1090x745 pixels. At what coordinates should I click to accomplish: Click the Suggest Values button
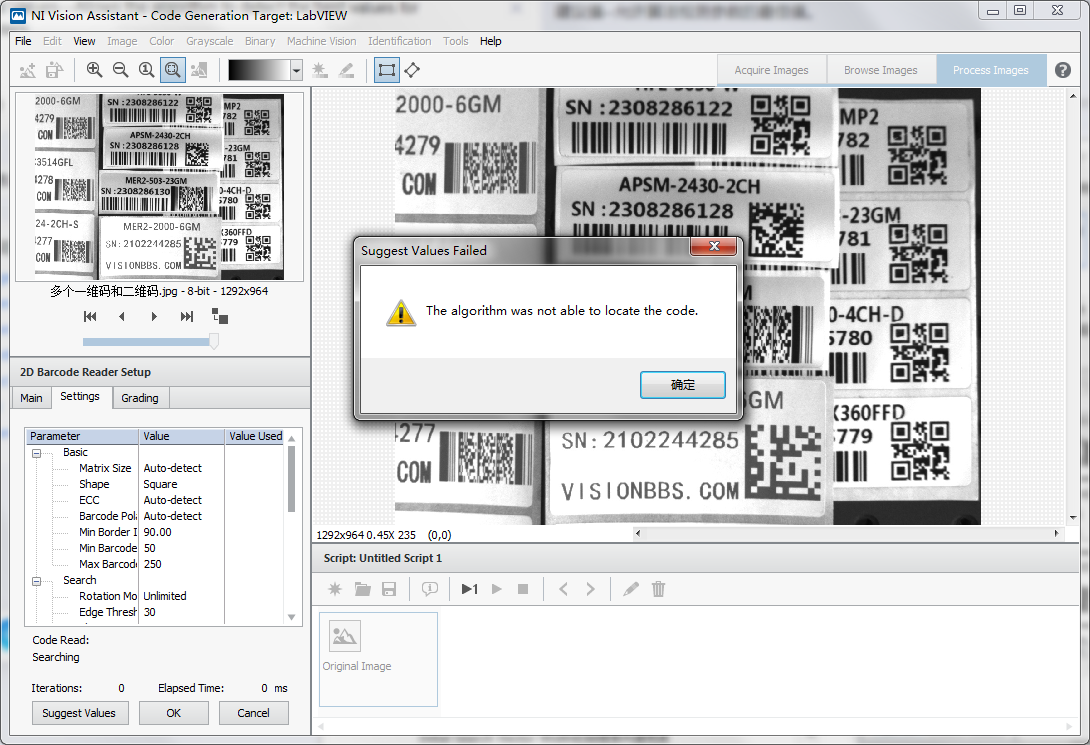coord(79,713)
